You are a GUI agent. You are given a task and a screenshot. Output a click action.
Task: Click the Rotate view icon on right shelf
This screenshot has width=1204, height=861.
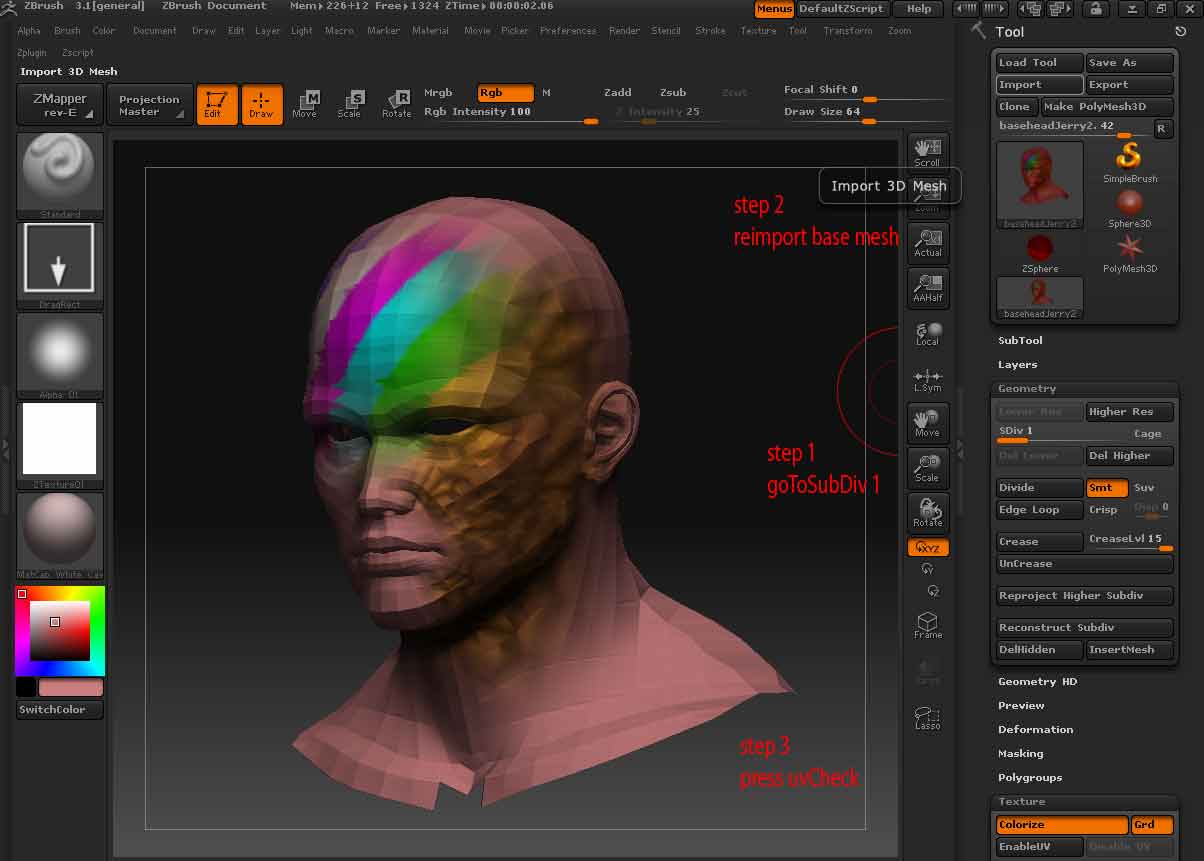point(928,511)
